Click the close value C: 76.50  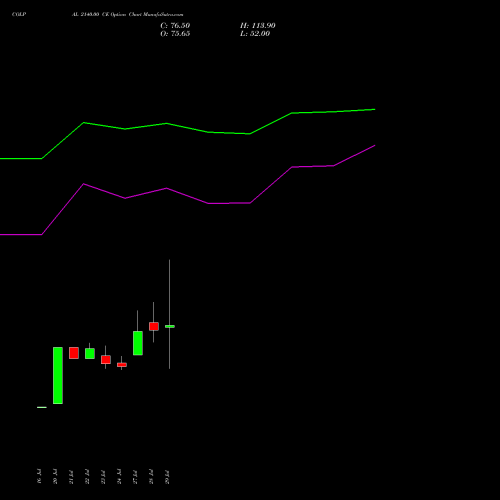[175, 26]
